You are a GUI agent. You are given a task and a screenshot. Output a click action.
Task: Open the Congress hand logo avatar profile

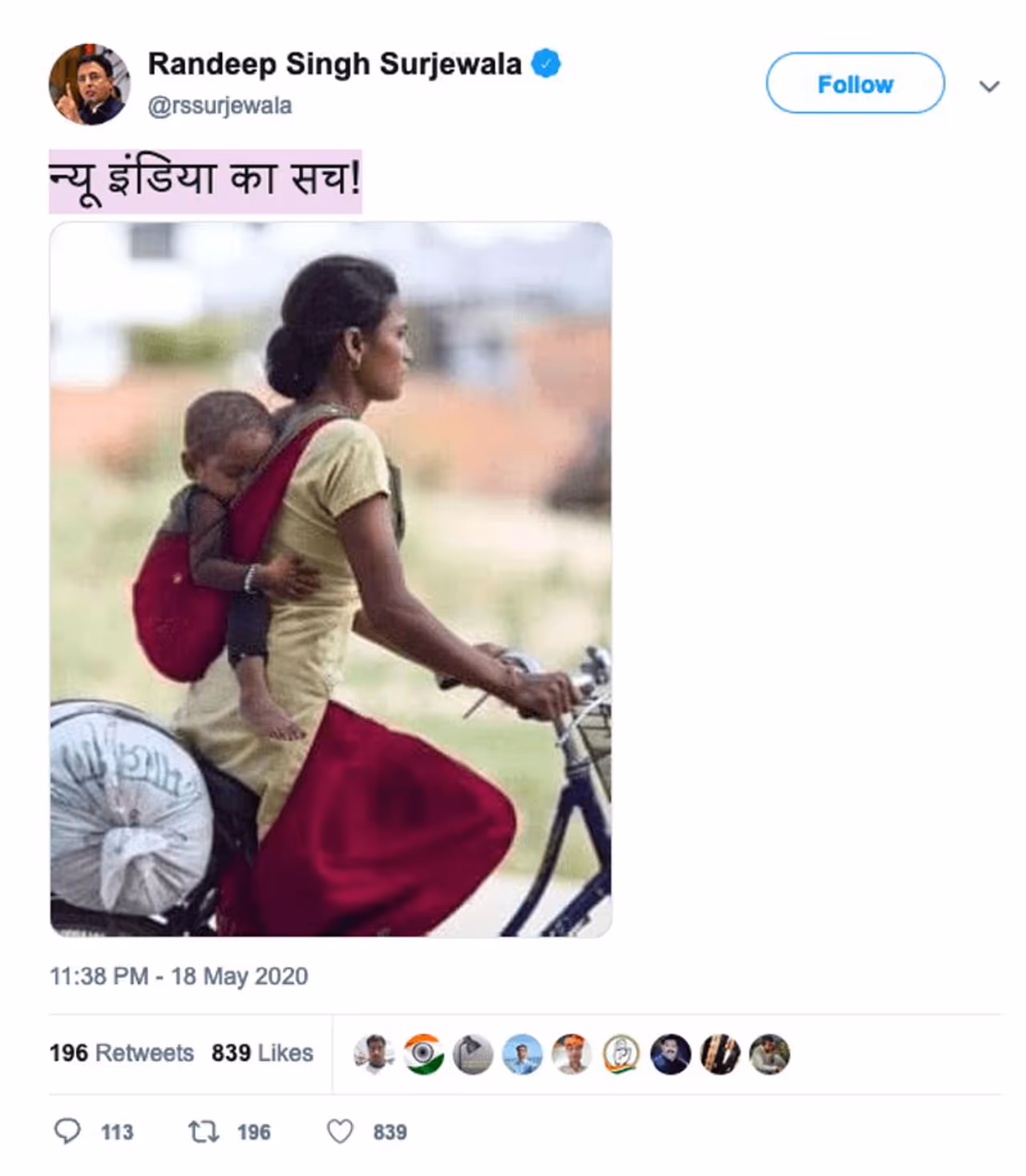tap(621, 1053)
